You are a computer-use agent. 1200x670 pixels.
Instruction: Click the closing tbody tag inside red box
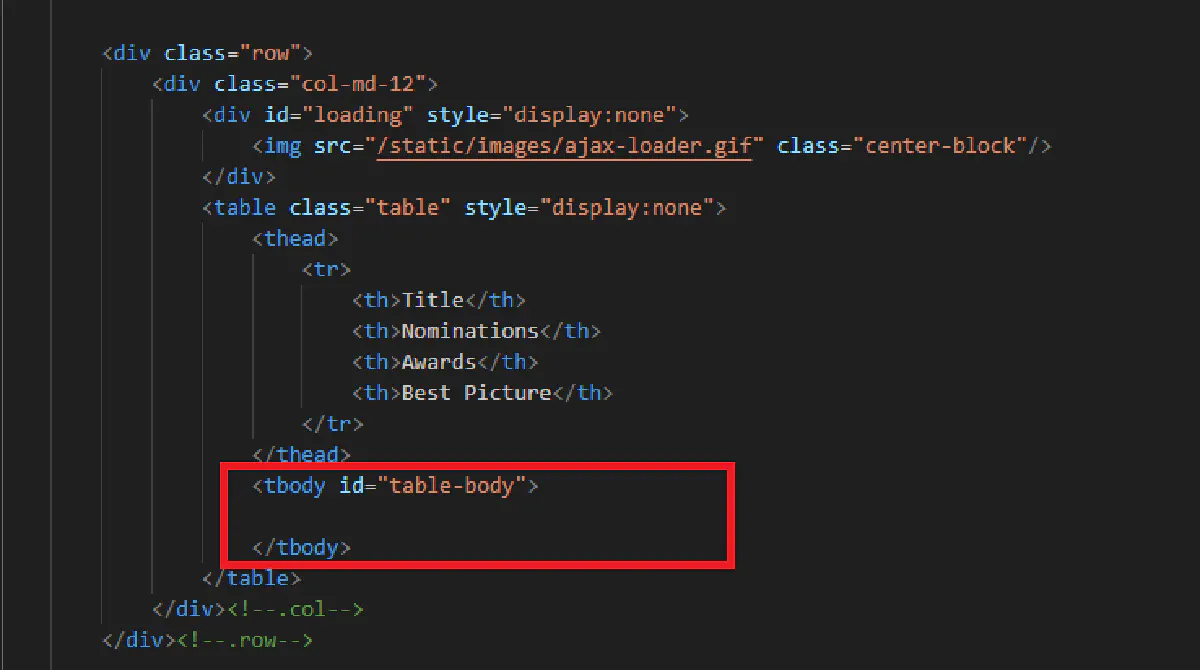[x=300, y=547]
